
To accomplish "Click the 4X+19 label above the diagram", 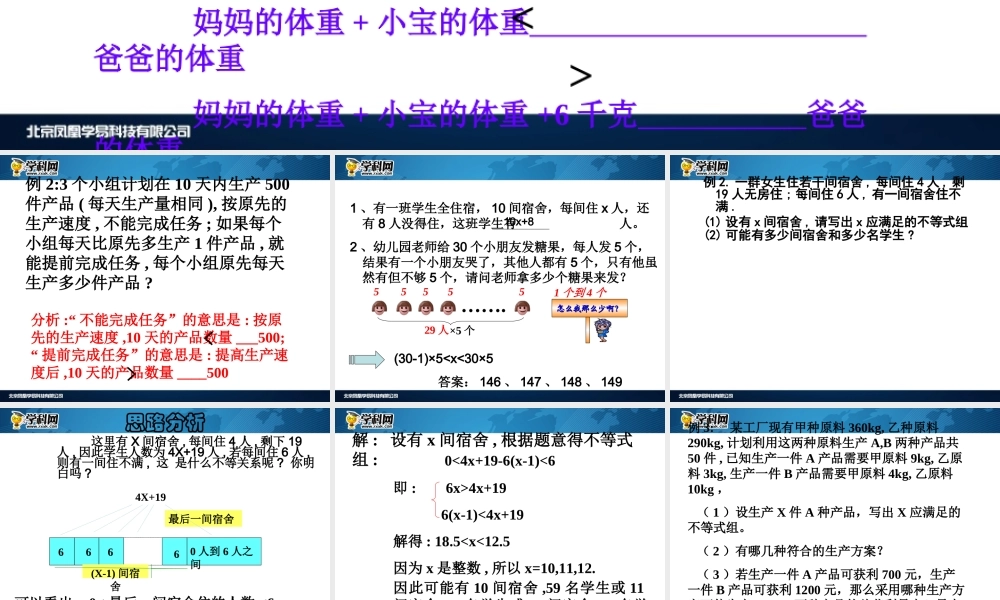I will 151,497.
